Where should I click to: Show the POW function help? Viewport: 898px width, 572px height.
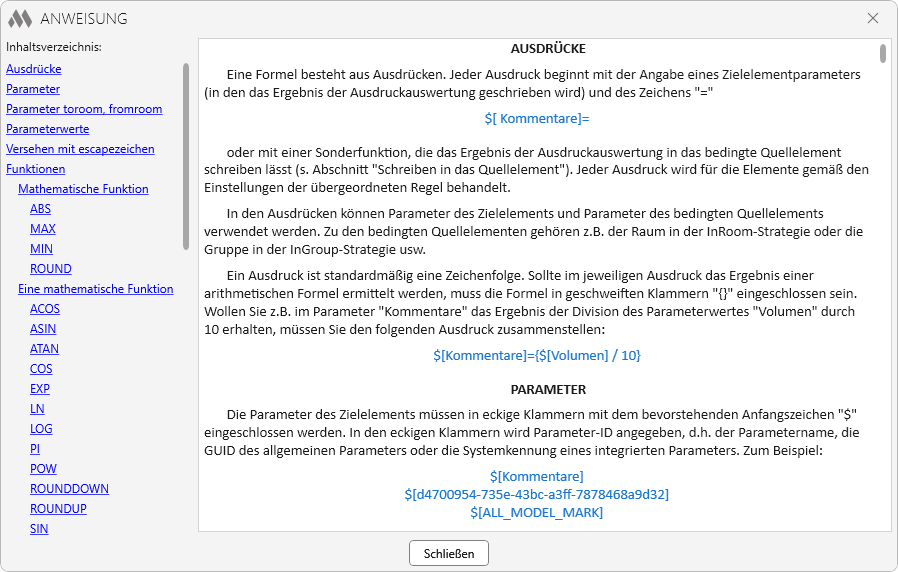(43, 469)
